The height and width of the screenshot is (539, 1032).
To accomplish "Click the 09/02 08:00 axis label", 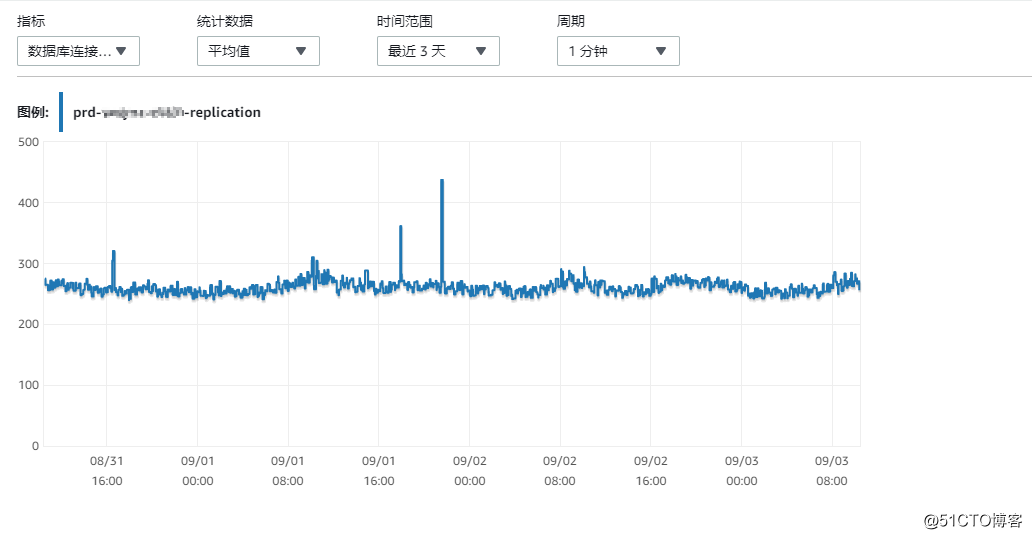I will click(560, 471).
